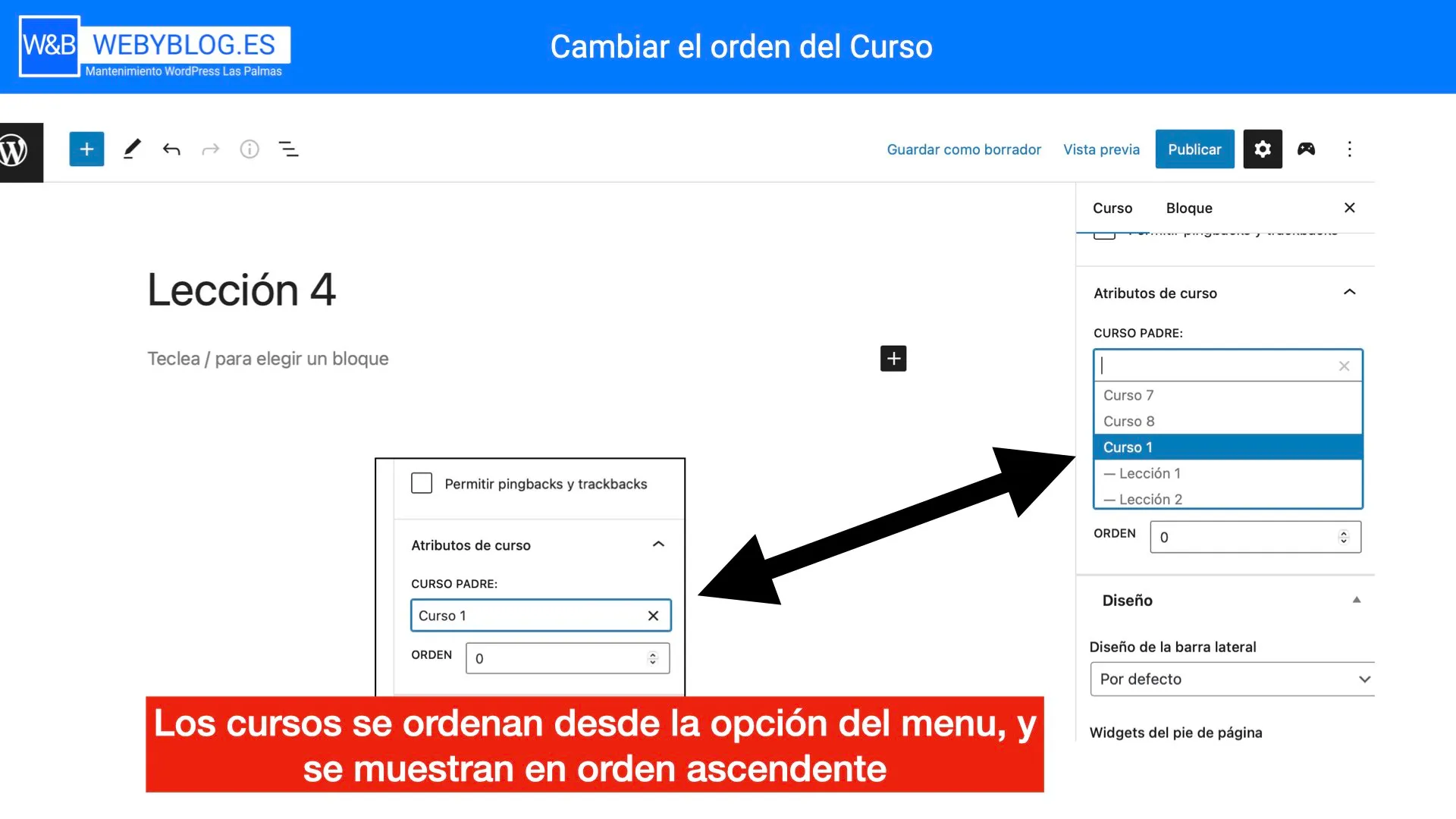Click the Teclea / para elegir un bloque placeholder
Viewport: 1456px width, 819px height.
(268, 359)
